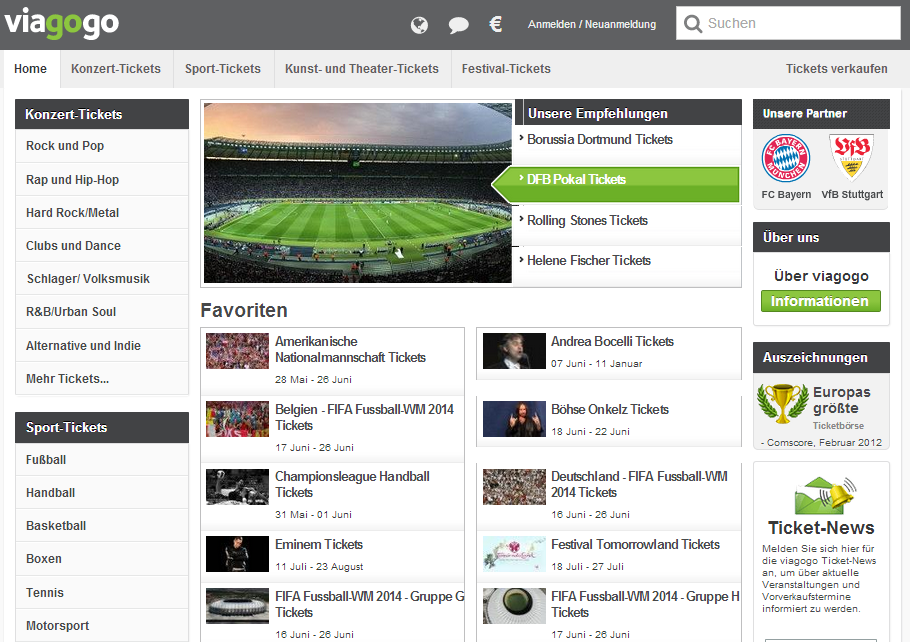Screen dimensions: 910x642
Task: Click the Ticket-News heading
Action: pyautogui.click(x=821, y=528)
